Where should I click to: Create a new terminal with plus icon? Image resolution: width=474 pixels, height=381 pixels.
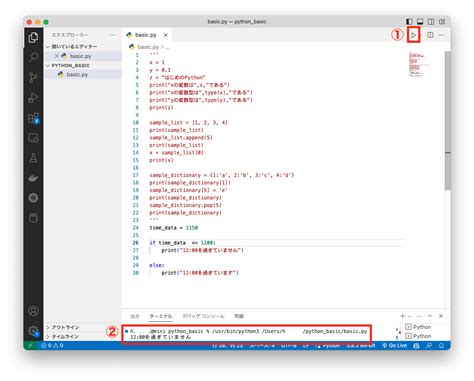(x=403, y=316)
